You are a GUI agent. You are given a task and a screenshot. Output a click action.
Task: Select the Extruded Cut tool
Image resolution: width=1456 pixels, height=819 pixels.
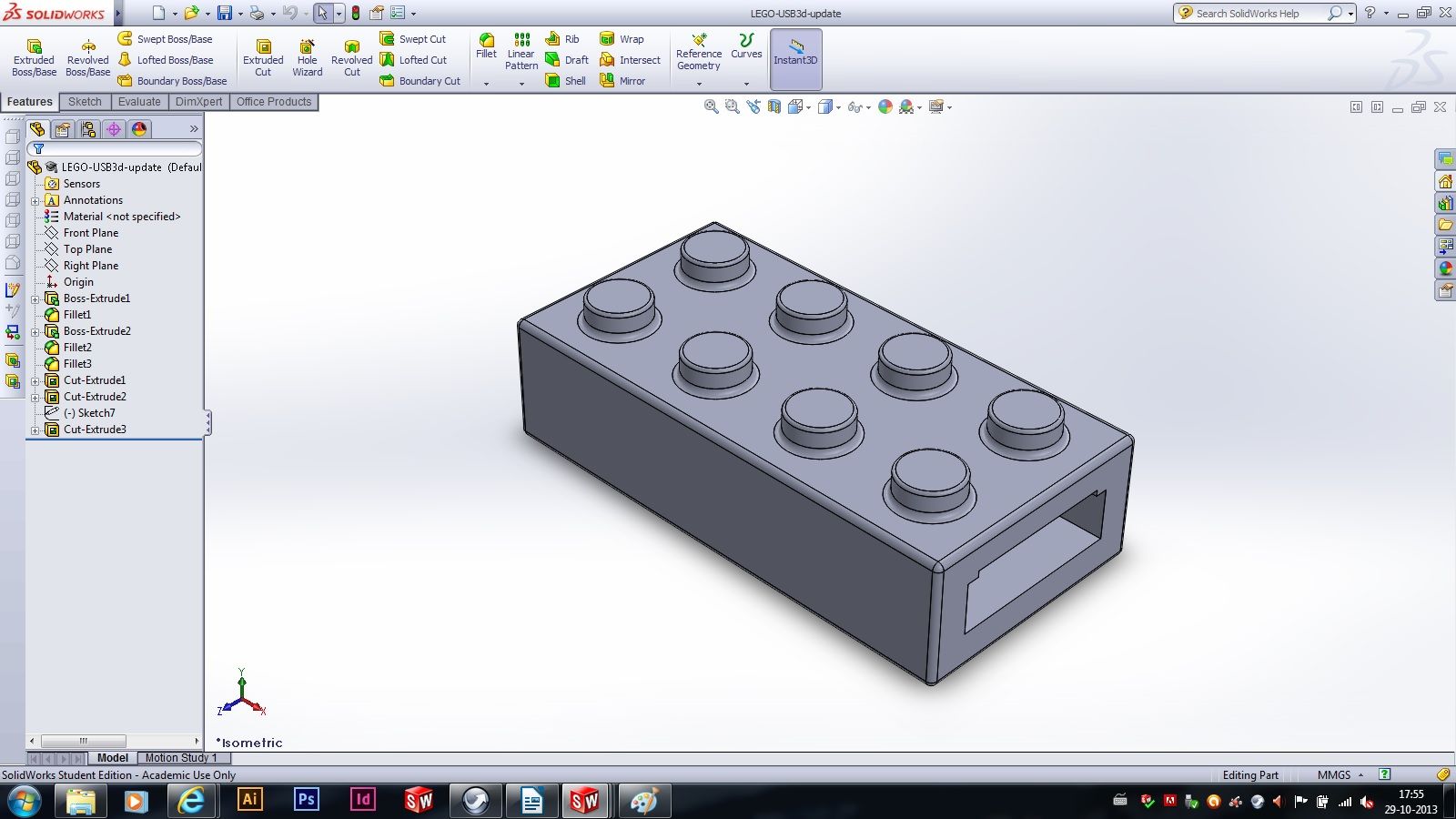pos(263,55)
